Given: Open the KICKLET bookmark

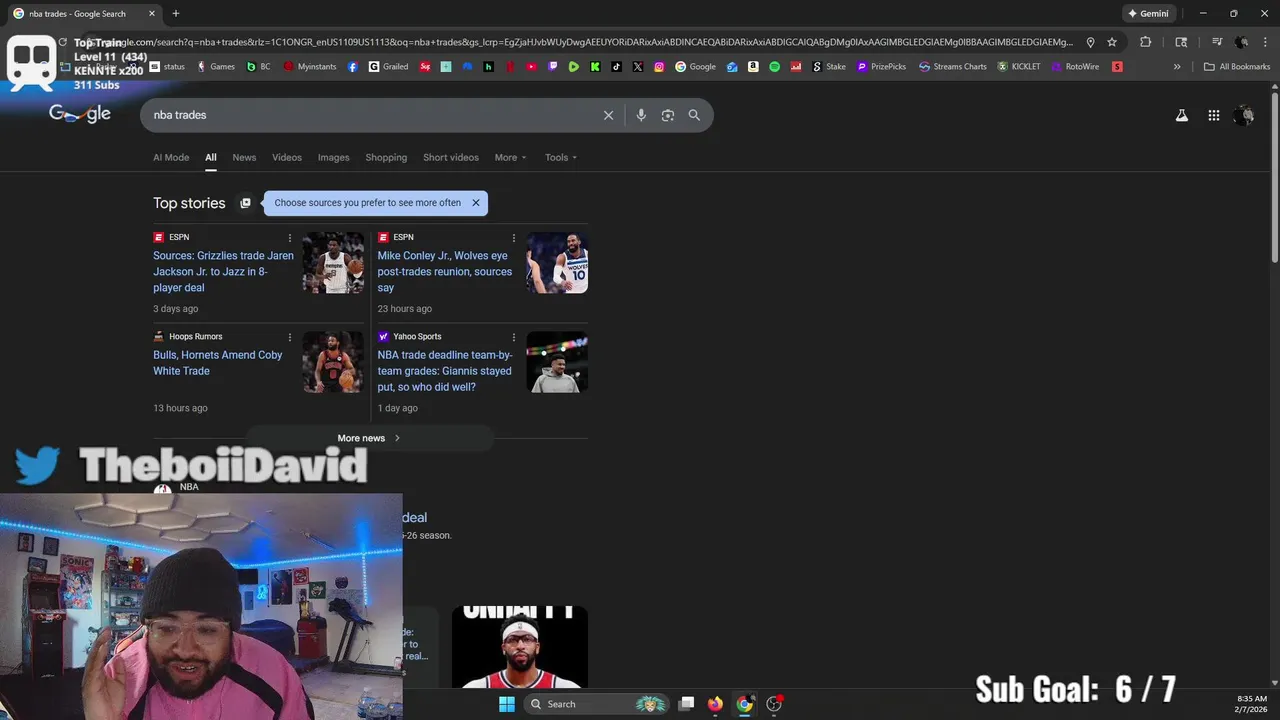Looking at the screenshot, I should point(1019,67).
